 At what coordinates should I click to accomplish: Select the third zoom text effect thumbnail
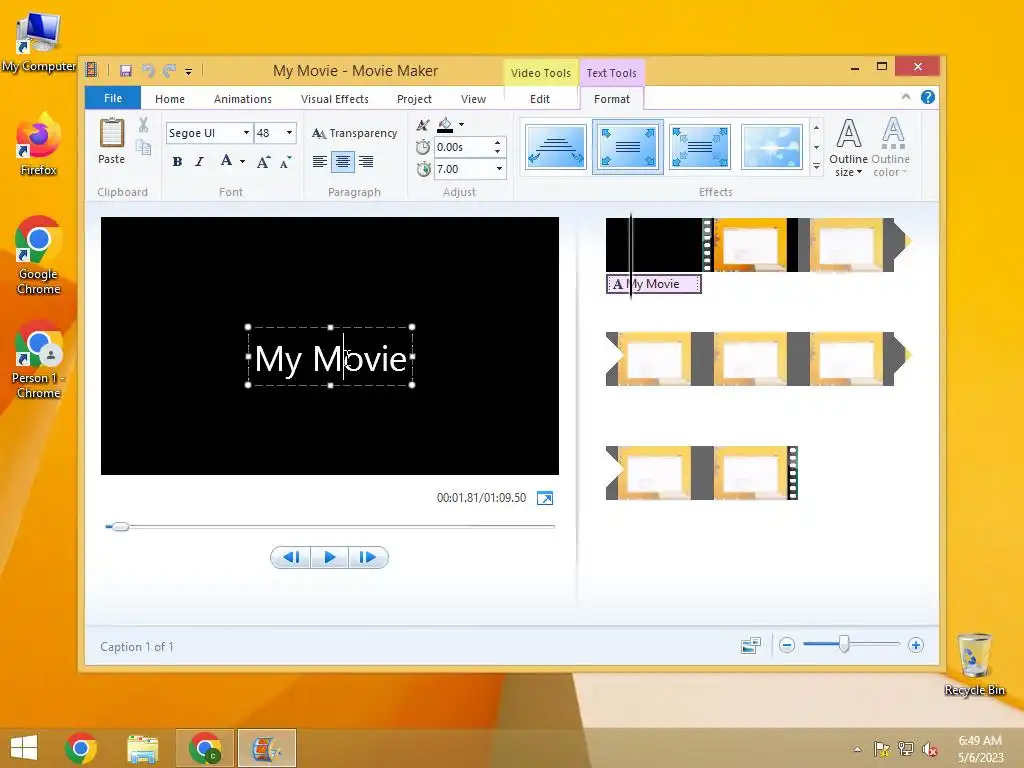[x=699, y=147]
